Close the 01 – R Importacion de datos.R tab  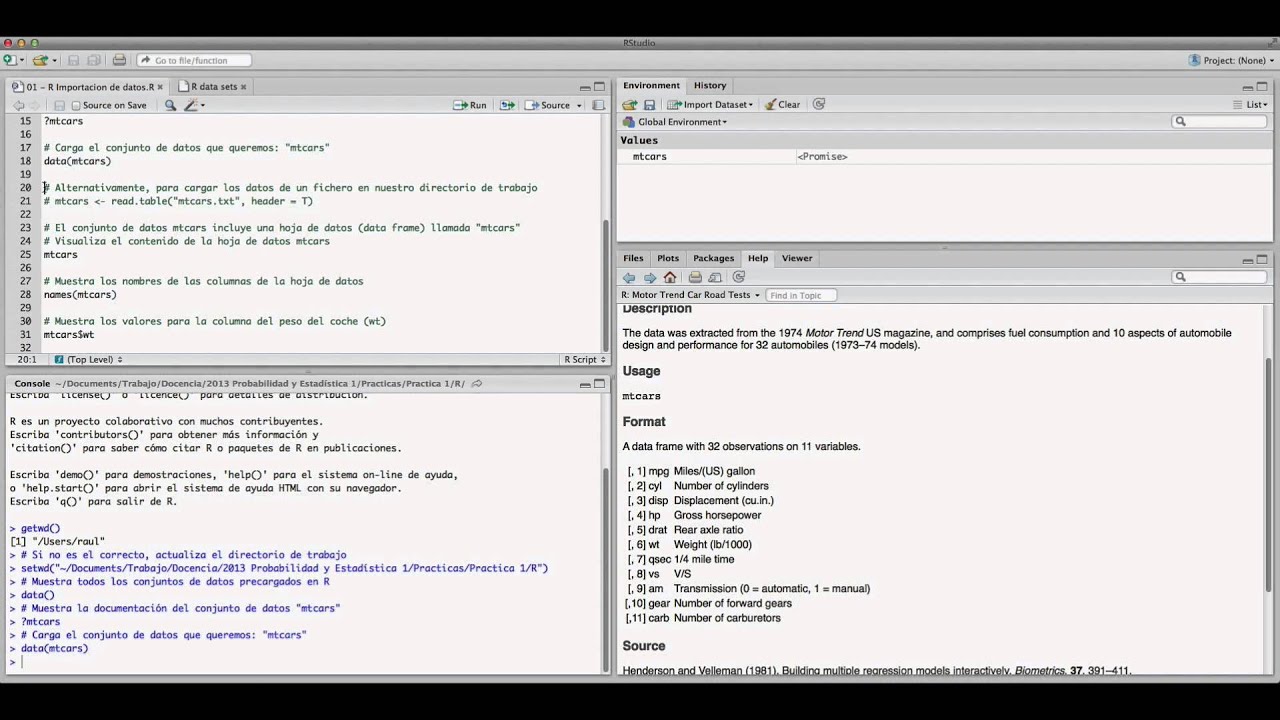pyautogui.click(x=160, y=87)
